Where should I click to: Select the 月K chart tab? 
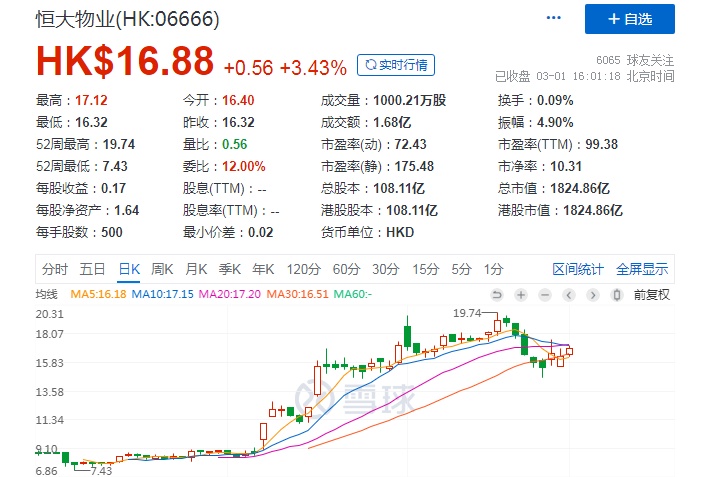tap(196, 269)
